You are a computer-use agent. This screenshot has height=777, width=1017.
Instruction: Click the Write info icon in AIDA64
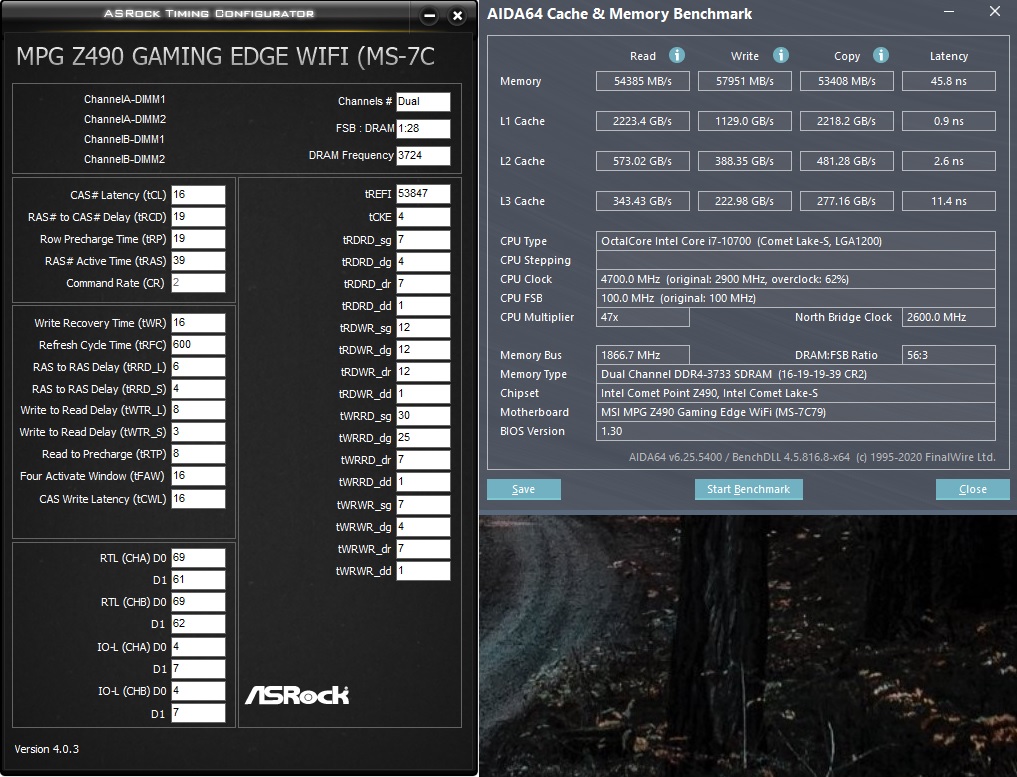click(780, 56)
